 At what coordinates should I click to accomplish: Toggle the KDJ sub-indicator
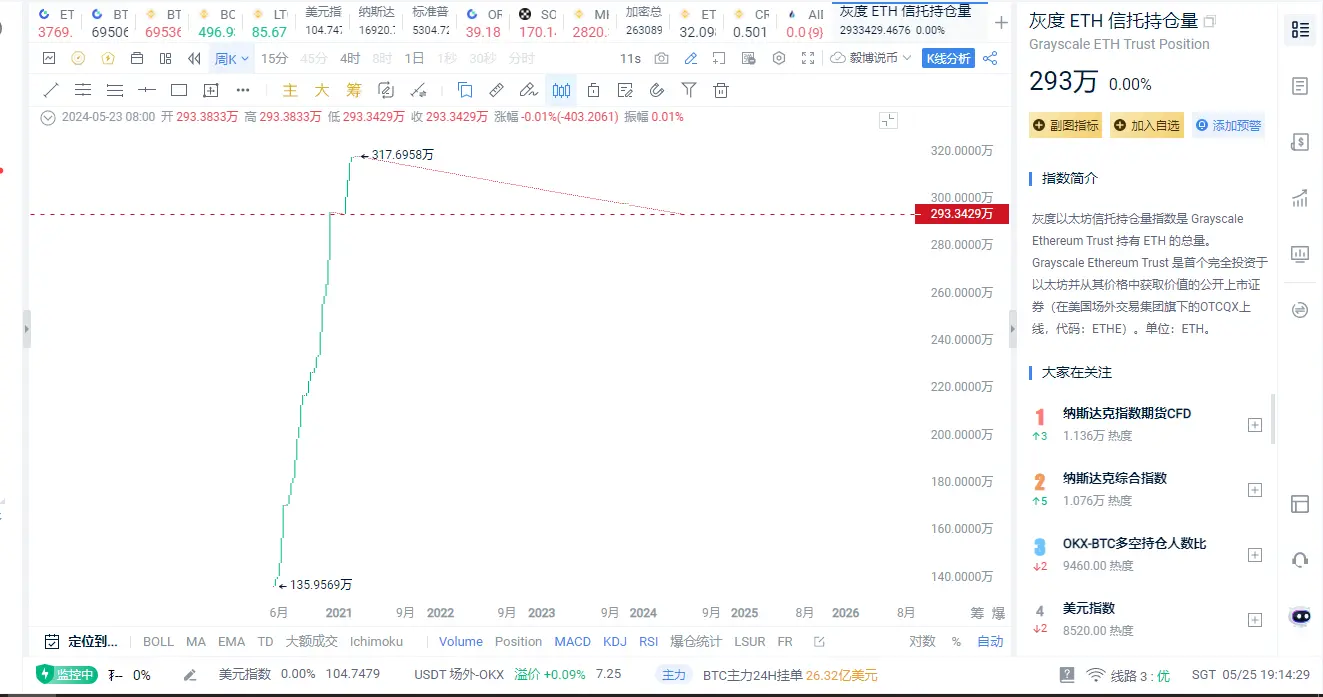[x=615, y=641]
